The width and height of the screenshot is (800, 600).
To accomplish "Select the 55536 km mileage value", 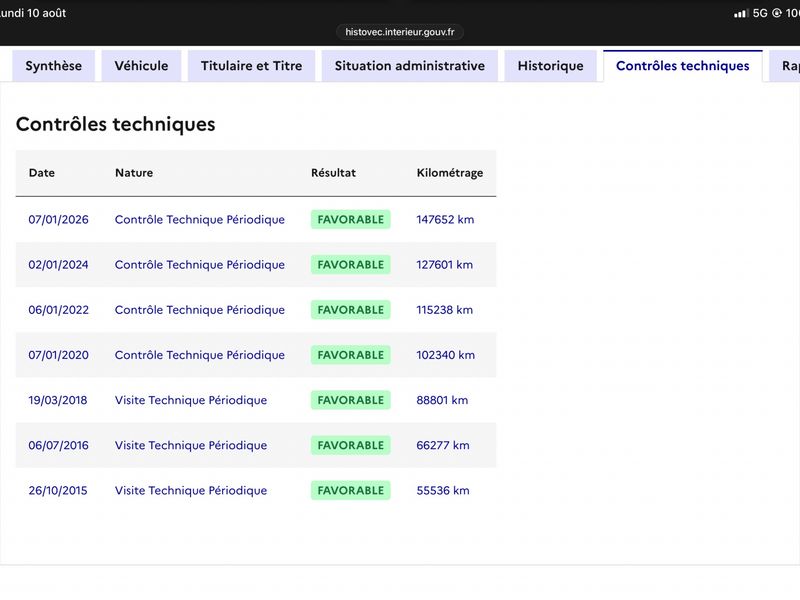I will pyautogui.click(x=443, y=490).
